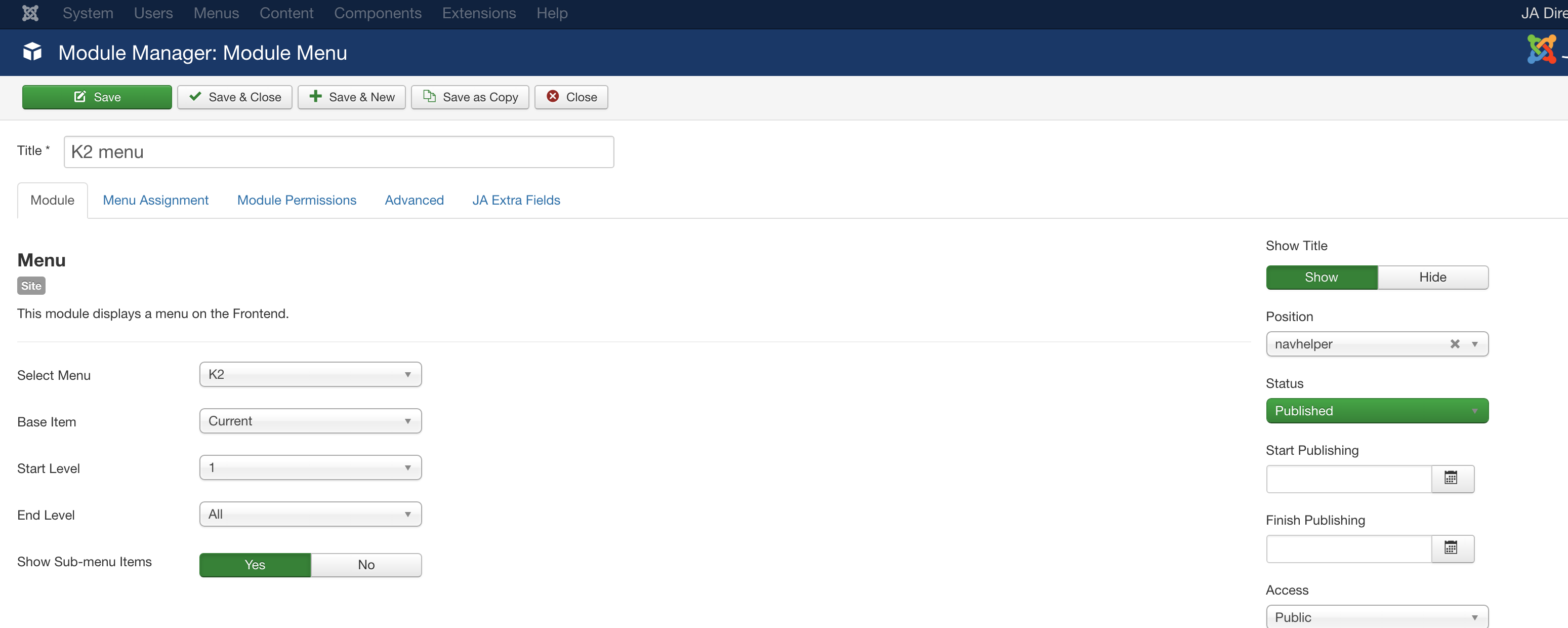Set Show Sub-menu Items to No
Screen dimensions: 1568x628
tap(366, 565)
